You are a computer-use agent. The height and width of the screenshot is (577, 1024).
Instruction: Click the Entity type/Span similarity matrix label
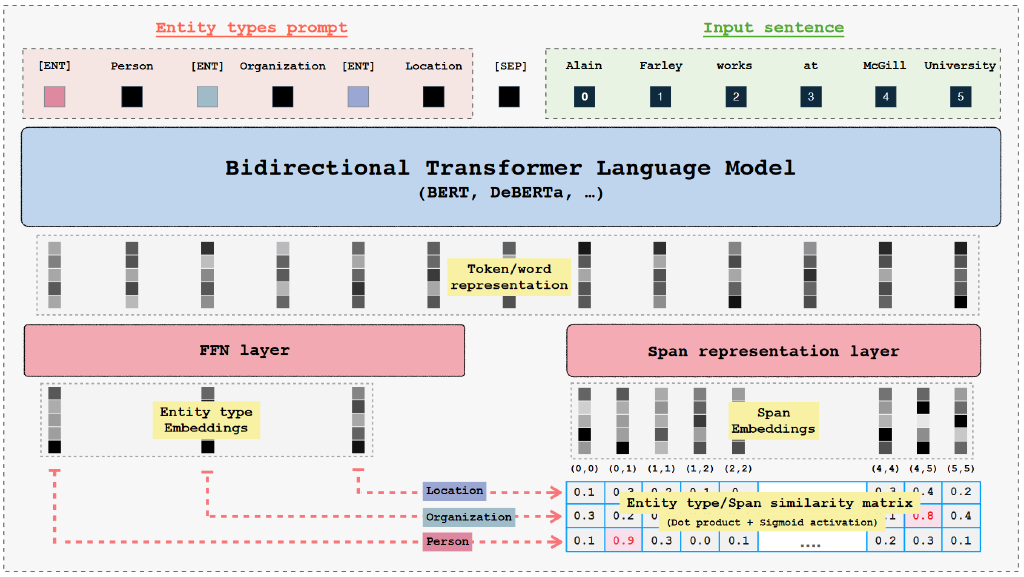click(x=768, y=503)
